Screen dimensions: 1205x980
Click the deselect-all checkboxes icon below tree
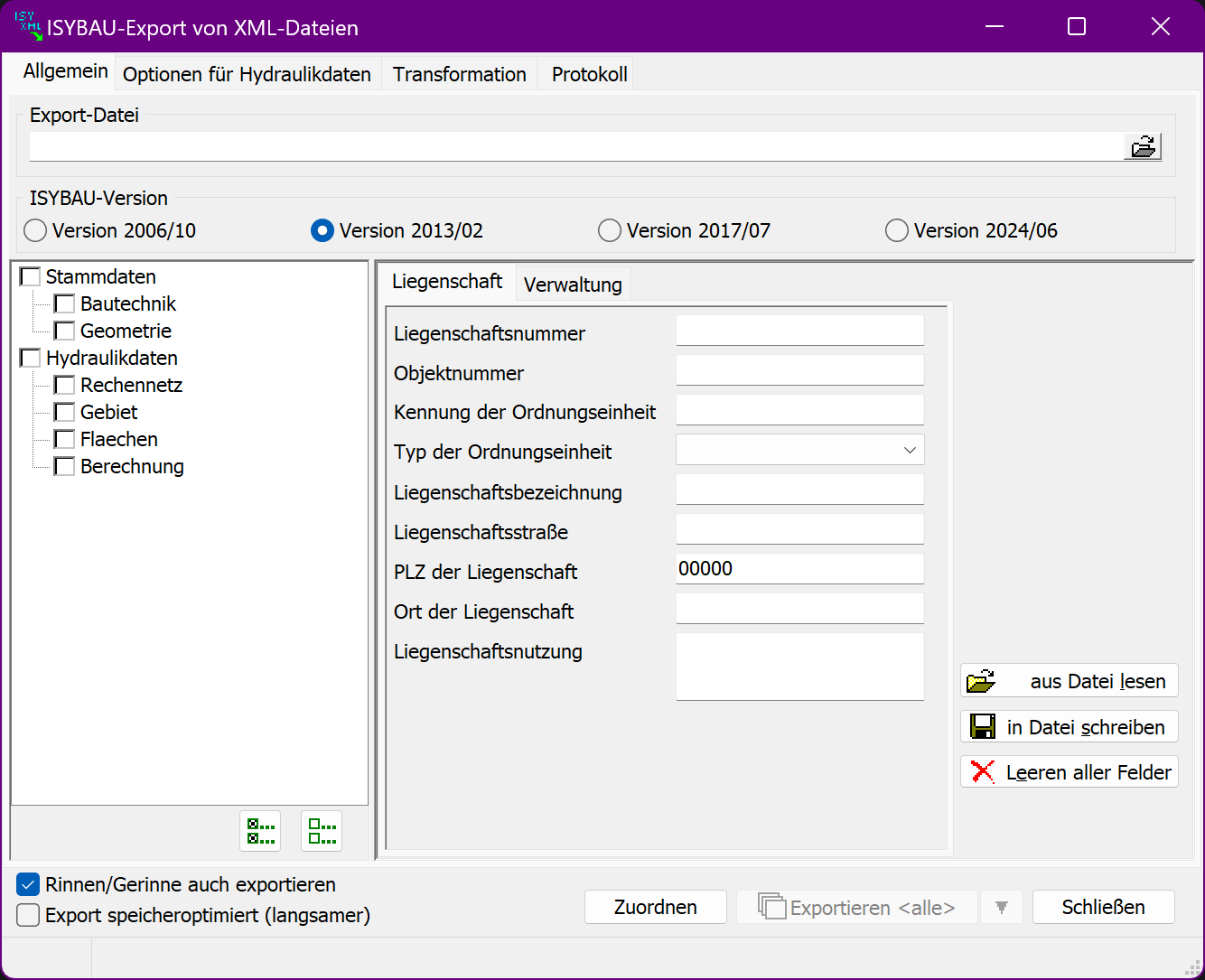pyautogui.click(x=322, y=831)
